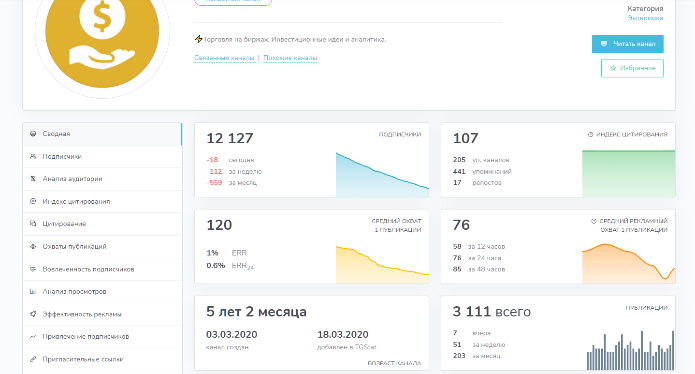Click the creation date 03.03.2020

click(x=231, y=335)
